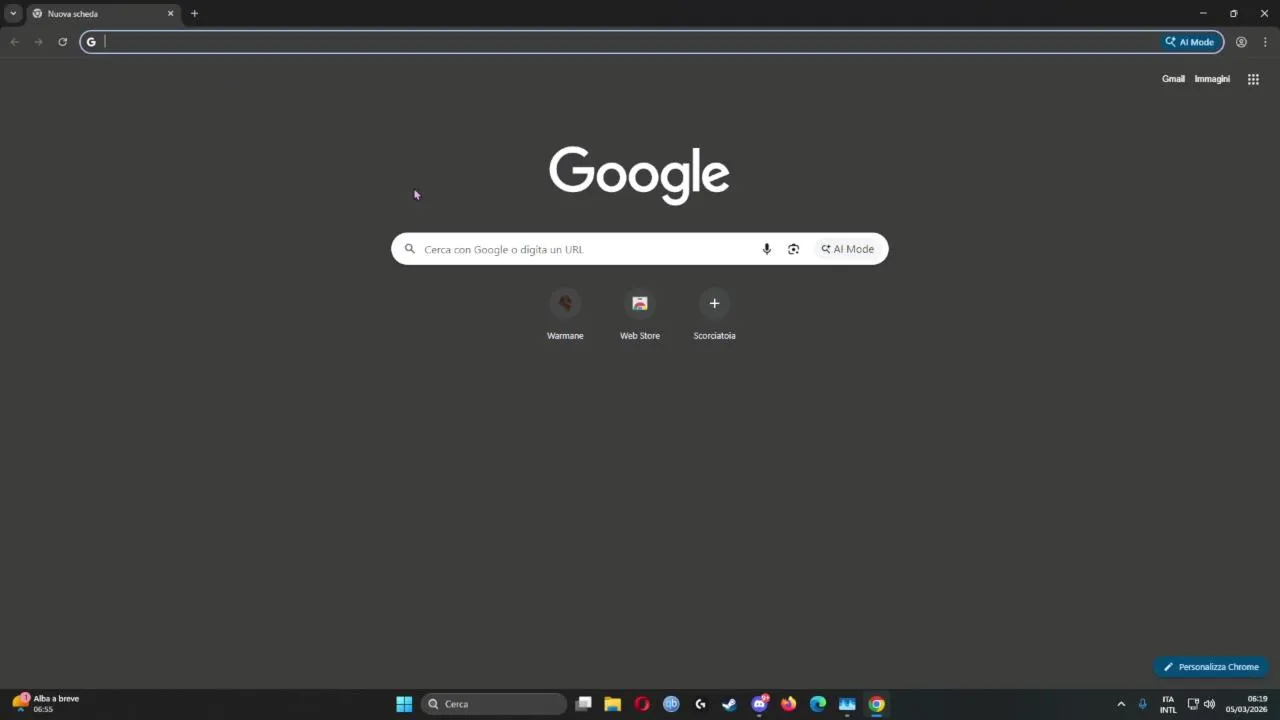Viewport: 1280px width, 720px height.
Task: Open the Warmane shortcut
Action: (565, 314)
